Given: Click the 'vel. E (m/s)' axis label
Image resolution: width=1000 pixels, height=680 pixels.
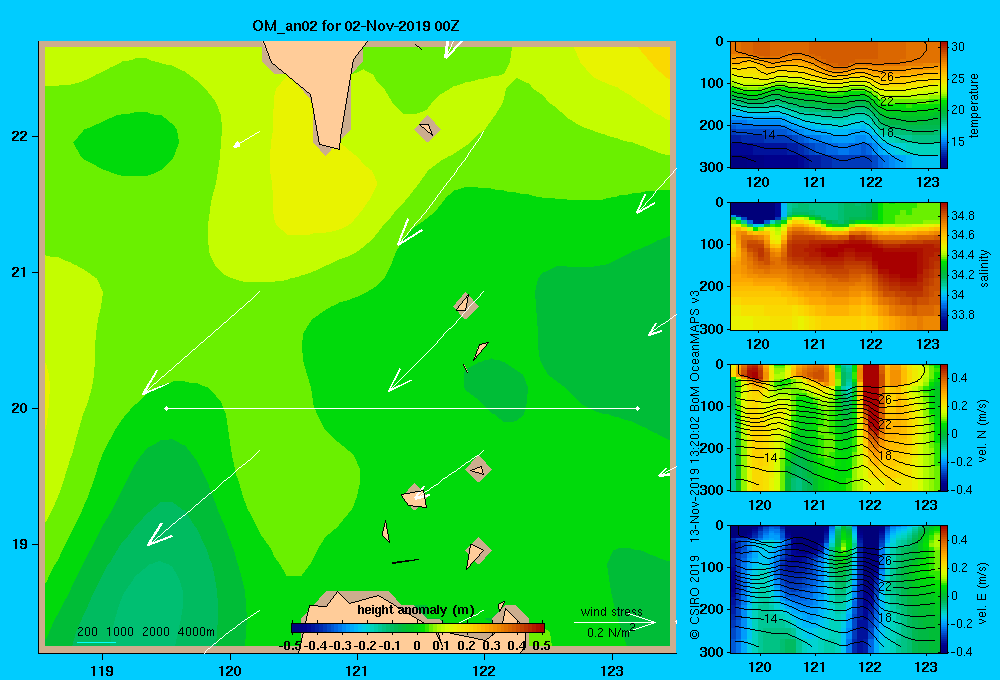Looking at the screenshot, I should click(x=983, y=593).
